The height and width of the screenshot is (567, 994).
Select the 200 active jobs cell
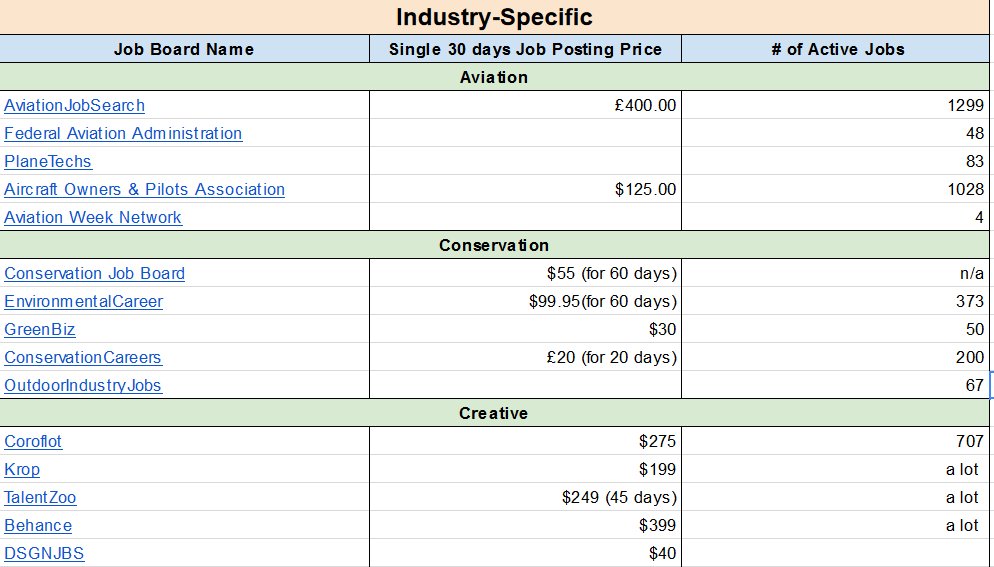tap(836, 357)
